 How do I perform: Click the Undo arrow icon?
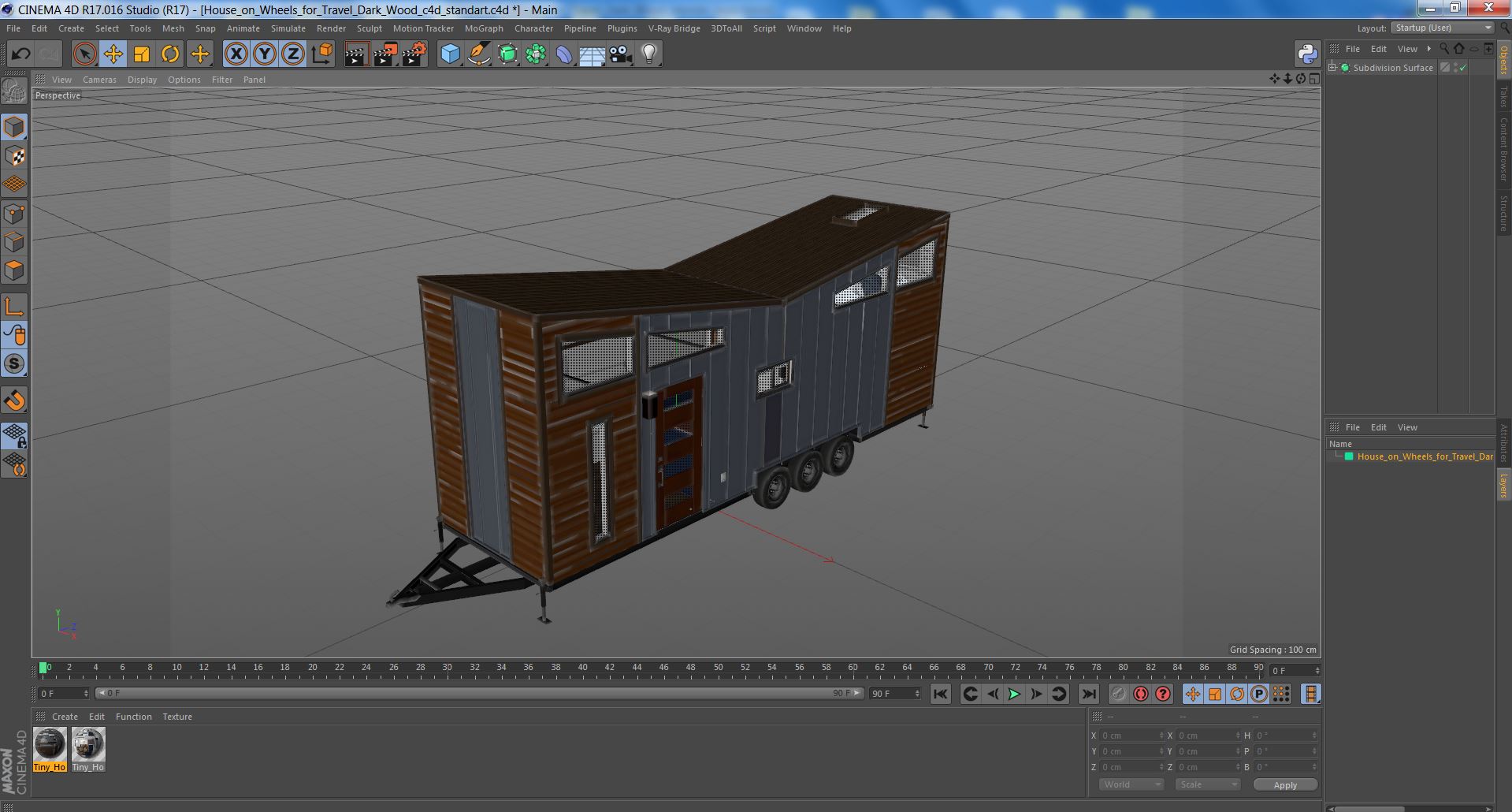point(21,54)
